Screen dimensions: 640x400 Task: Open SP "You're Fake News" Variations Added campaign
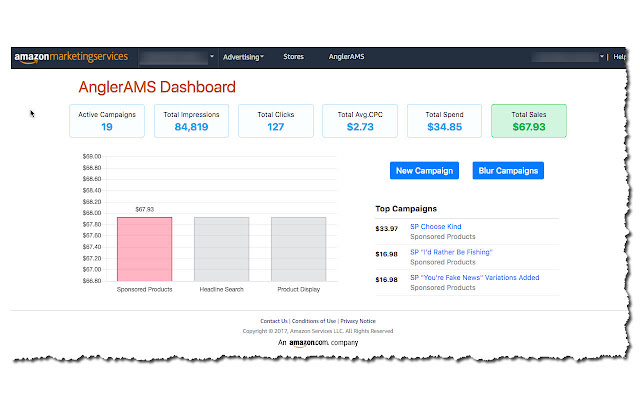click(x=475, y=278)
